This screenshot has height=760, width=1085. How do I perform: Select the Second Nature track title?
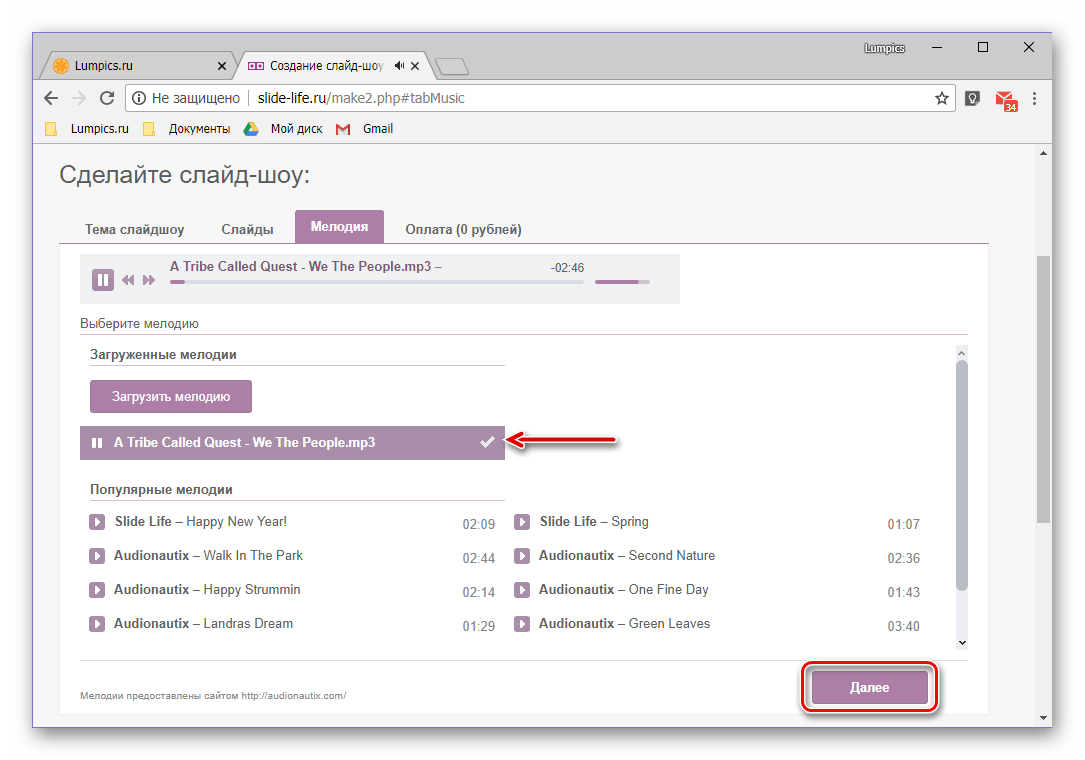click(x=627, y=555)
